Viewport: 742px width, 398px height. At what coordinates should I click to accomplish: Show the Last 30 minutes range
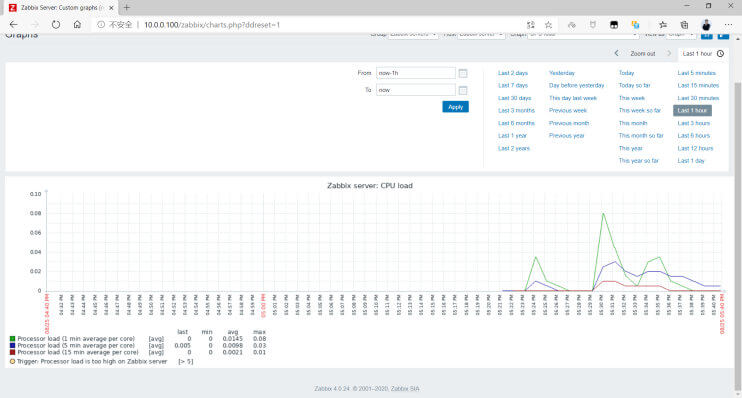[x=698, y=98]
